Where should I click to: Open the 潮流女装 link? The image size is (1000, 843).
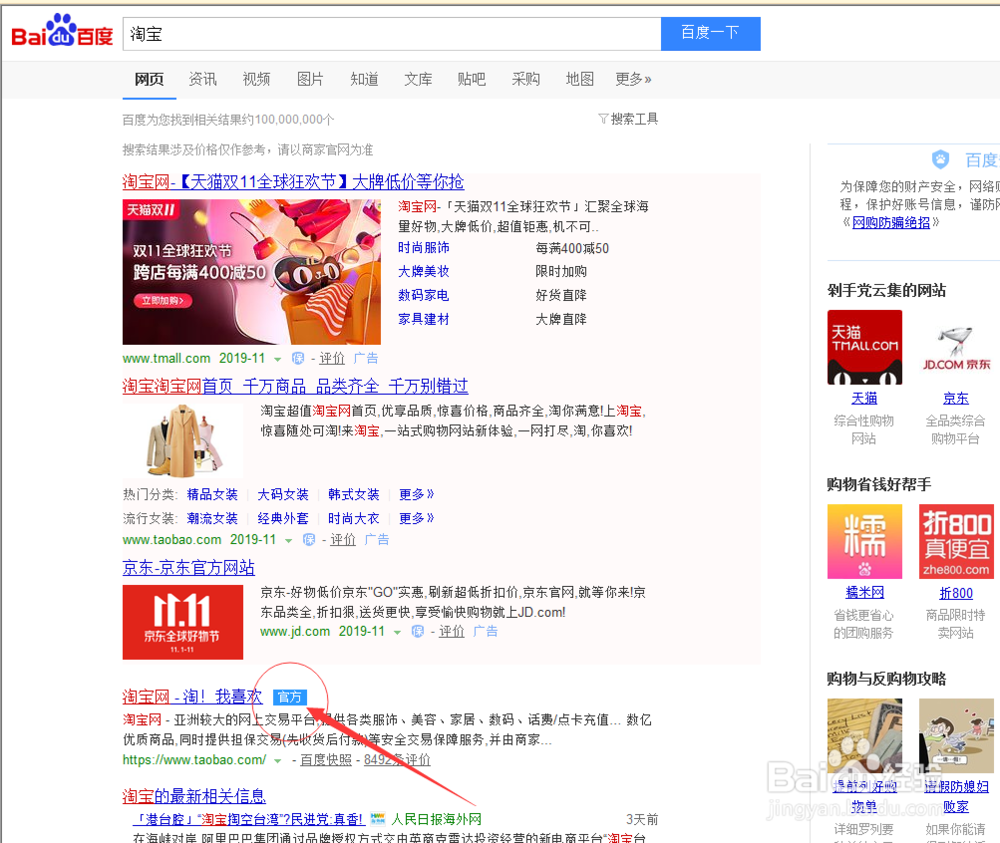click(x=212, y=518)
